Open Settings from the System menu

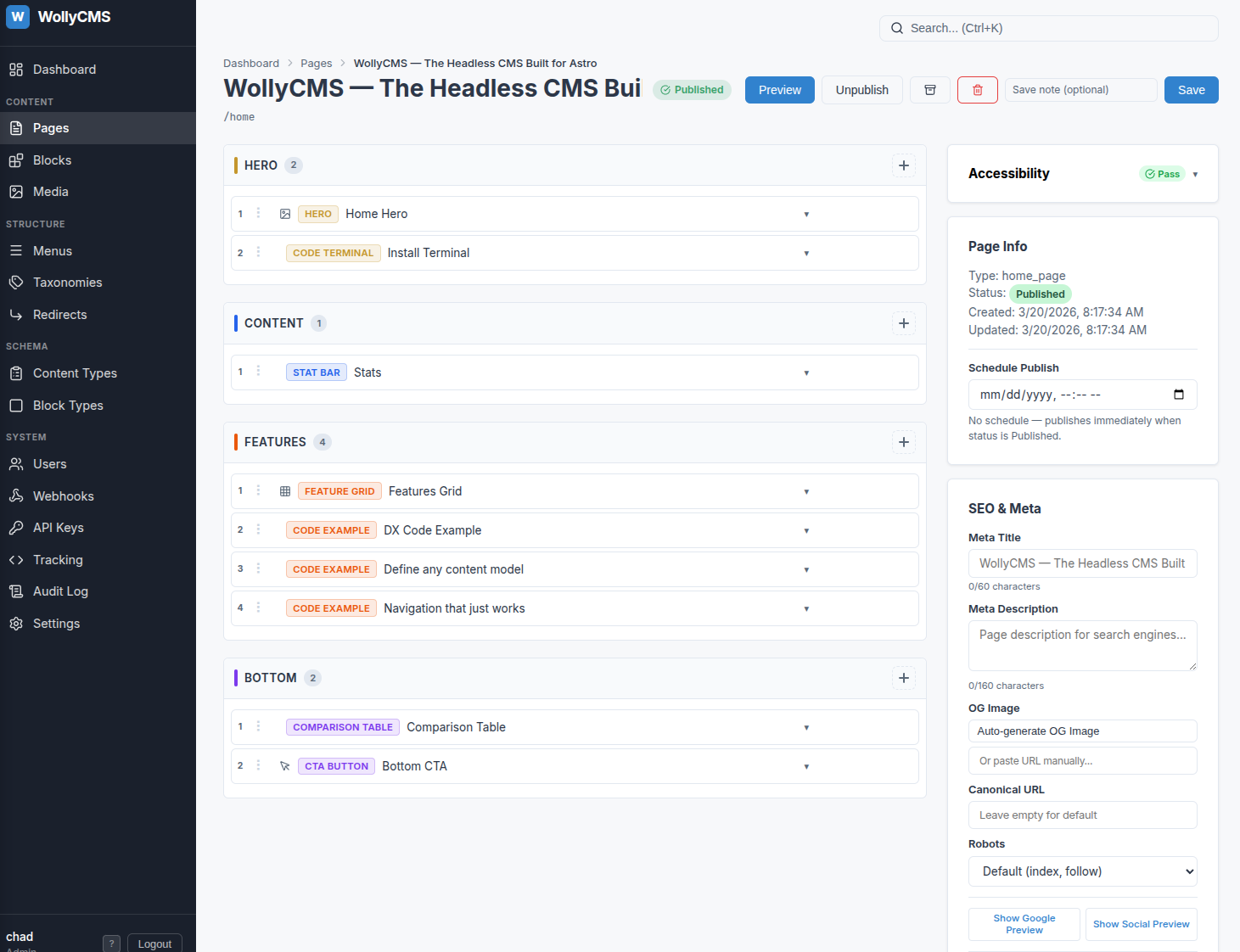pyautogui.click(x=56, y=623)
